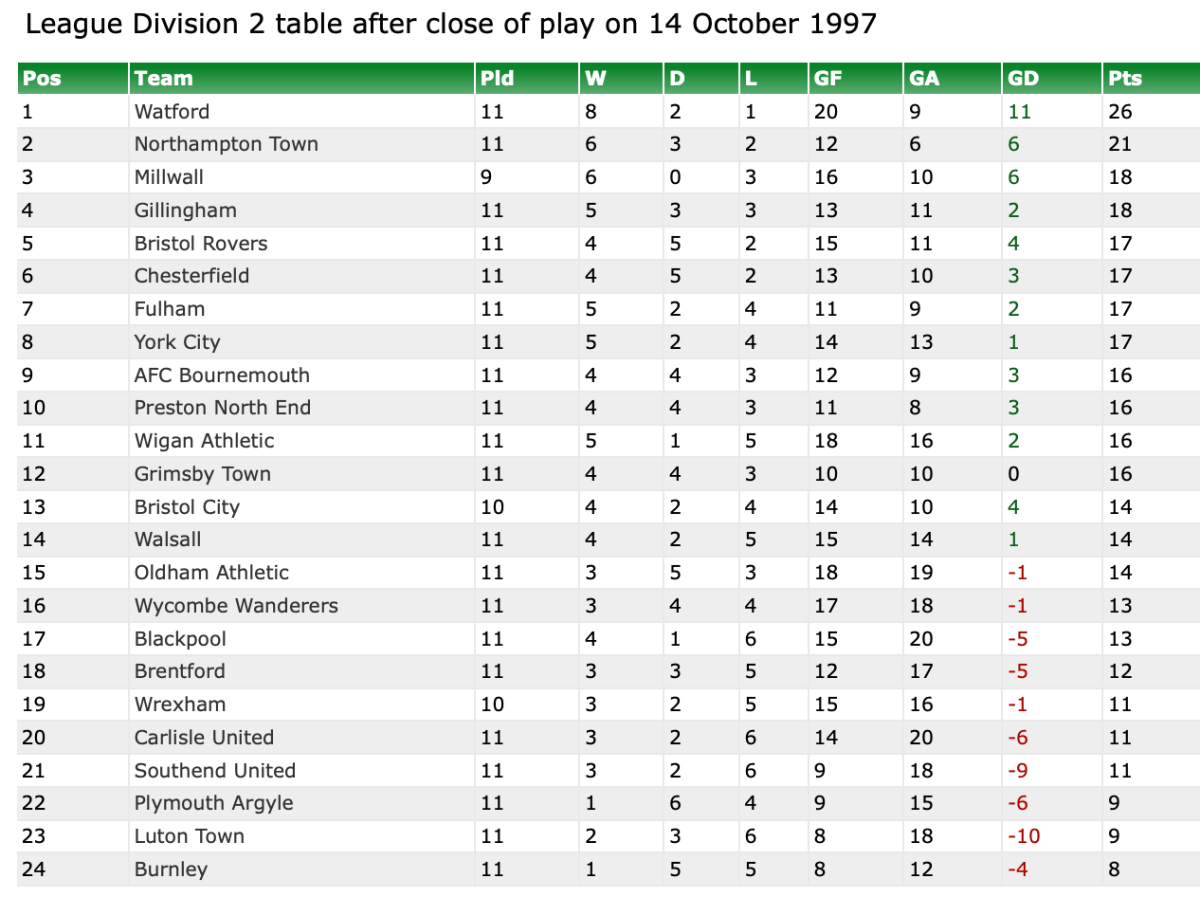Click on Burnley at the bottom
Screen dimensions: 1200x897
(171, 869)
